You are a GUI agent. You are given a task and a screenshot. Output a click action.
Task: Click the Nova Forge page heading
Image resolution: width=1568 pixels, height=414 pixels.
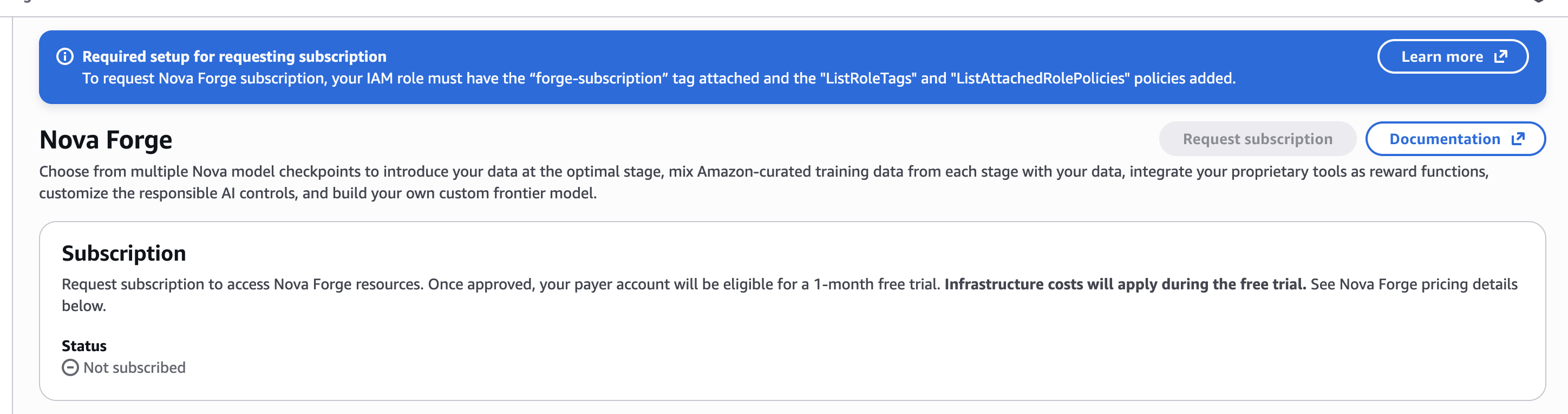coord(106,140)
